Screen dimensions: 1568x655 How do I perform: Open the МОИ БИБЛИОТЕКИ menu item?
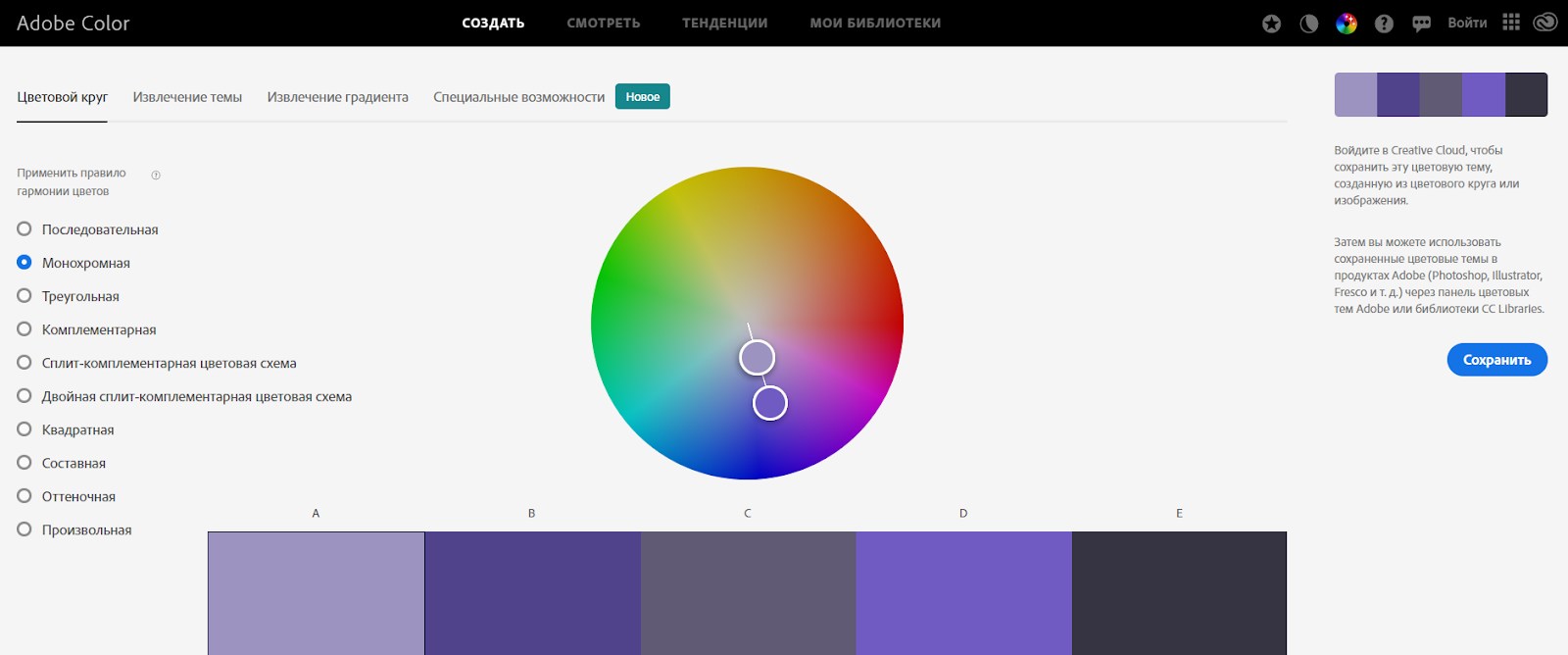(x=875, y=23)
